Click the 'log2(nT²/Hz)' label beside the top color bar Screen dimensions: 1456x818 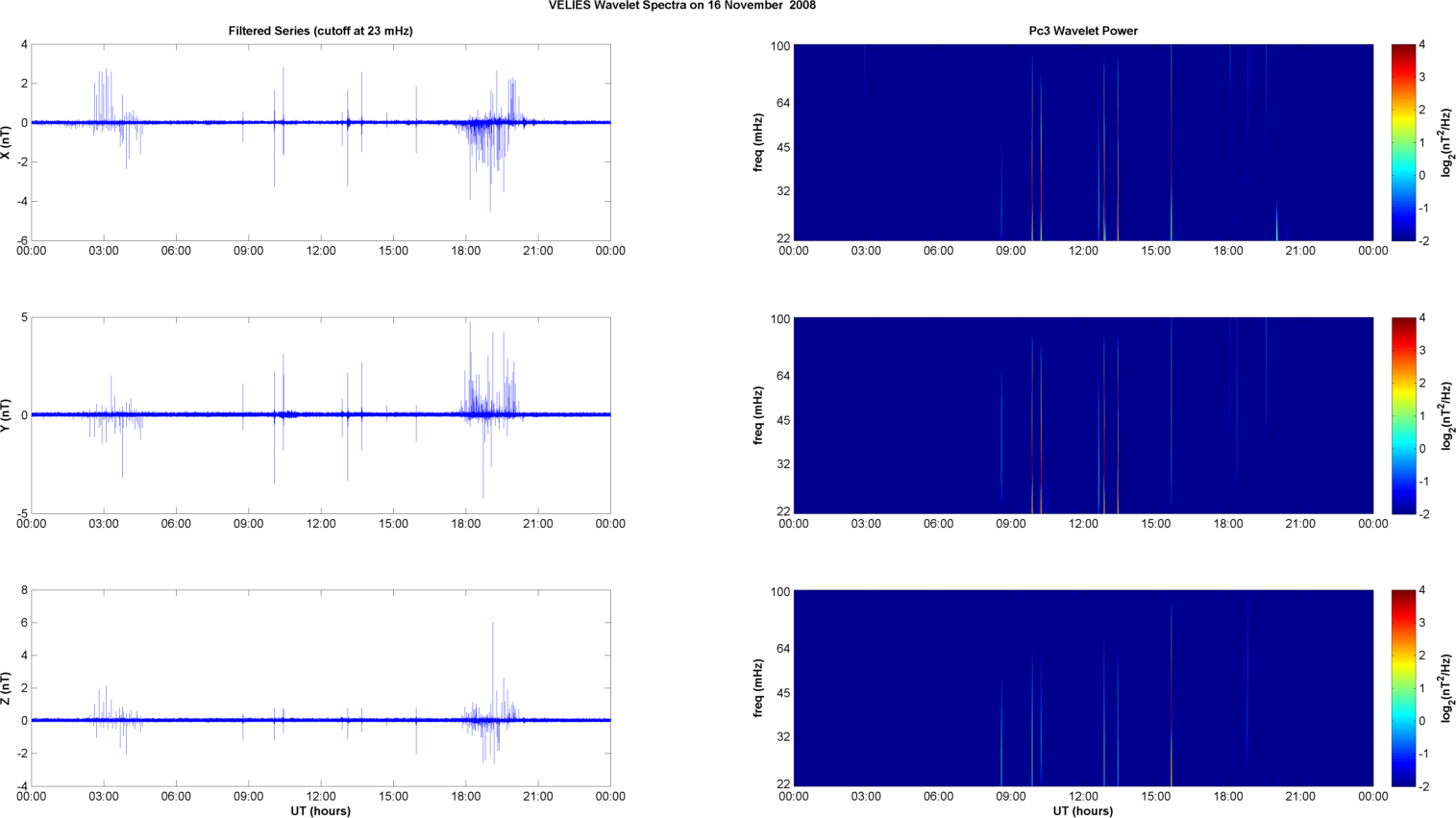[1446, 142]
